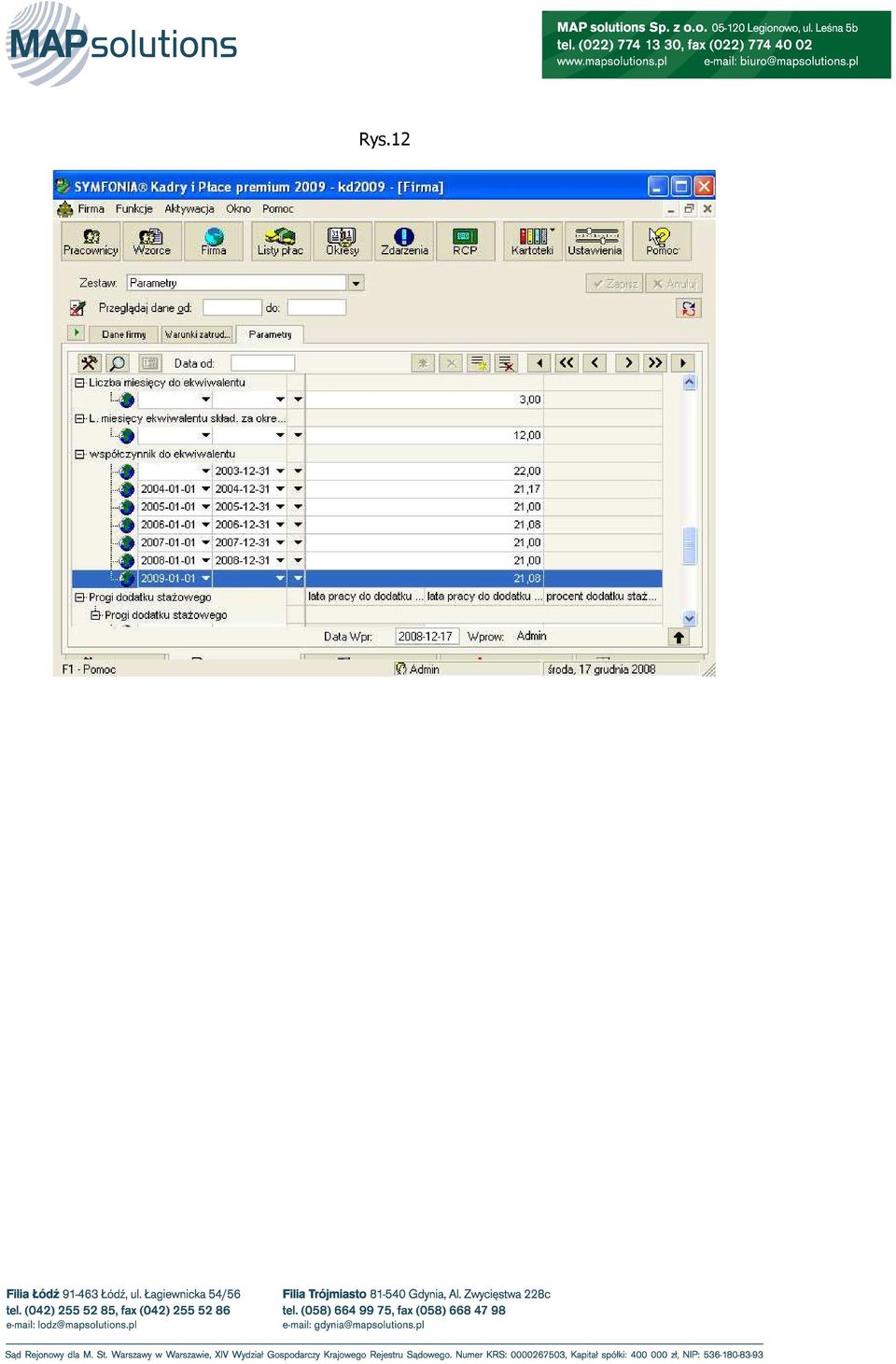Screen dimensions: 896x1364
Task: Jump back with double left chevron
Action: point(567,362)
